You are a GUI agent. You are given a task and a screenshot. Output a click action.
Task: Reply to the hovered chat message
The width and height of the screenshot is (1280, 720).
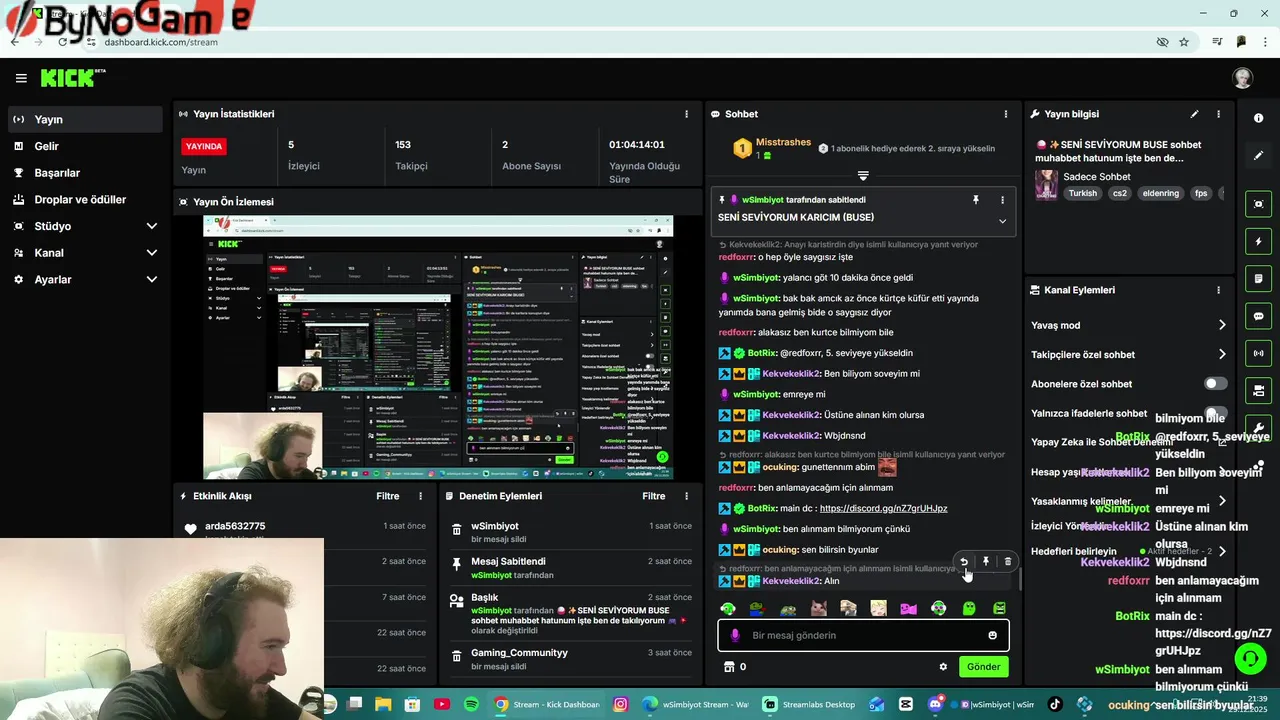pos(964,562)
